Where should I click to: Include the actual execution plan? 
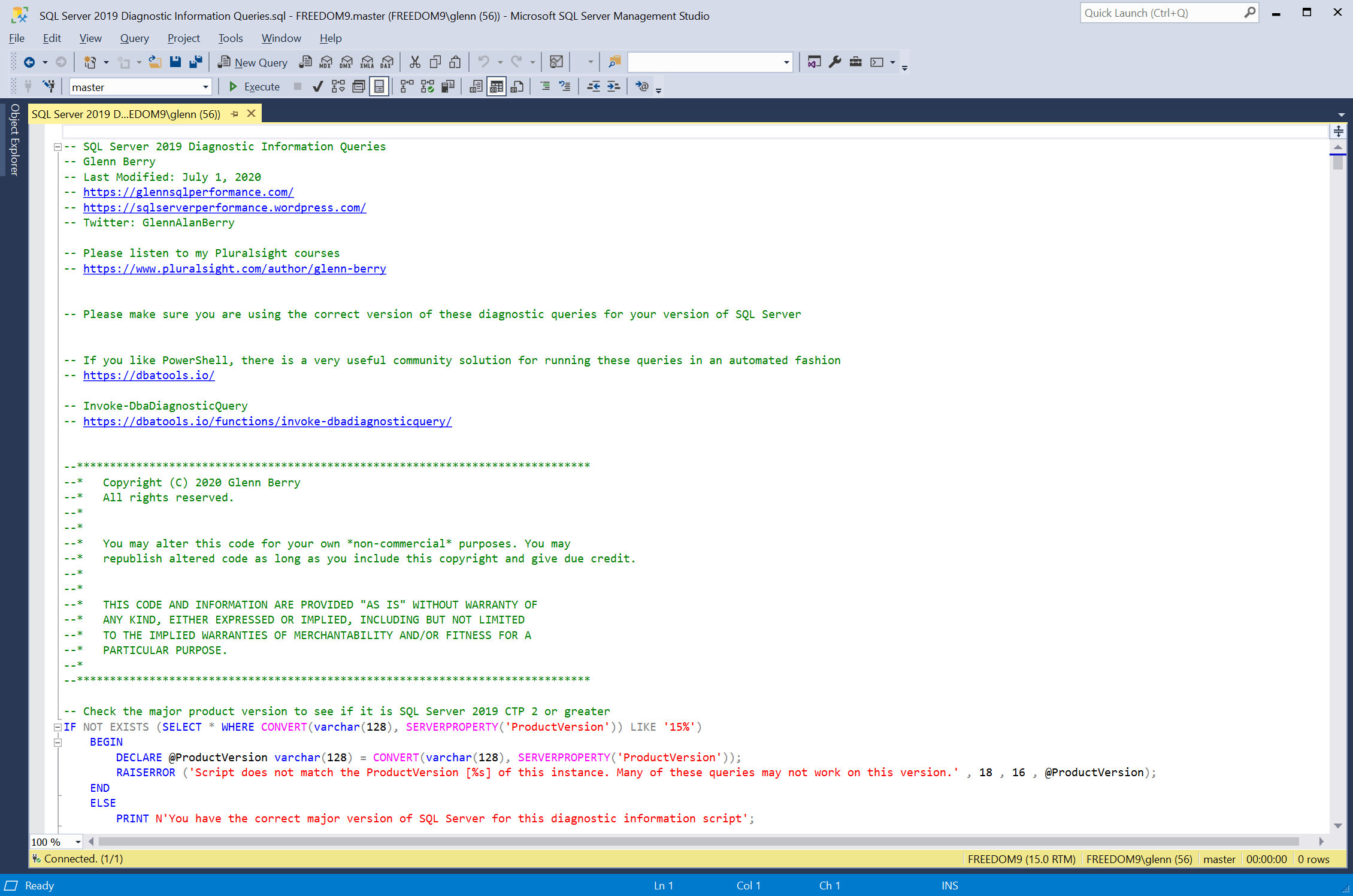428,86
